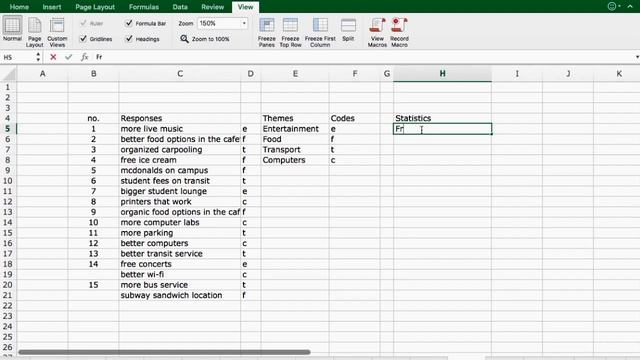Expand the formula bar arrow

(637, 57)
